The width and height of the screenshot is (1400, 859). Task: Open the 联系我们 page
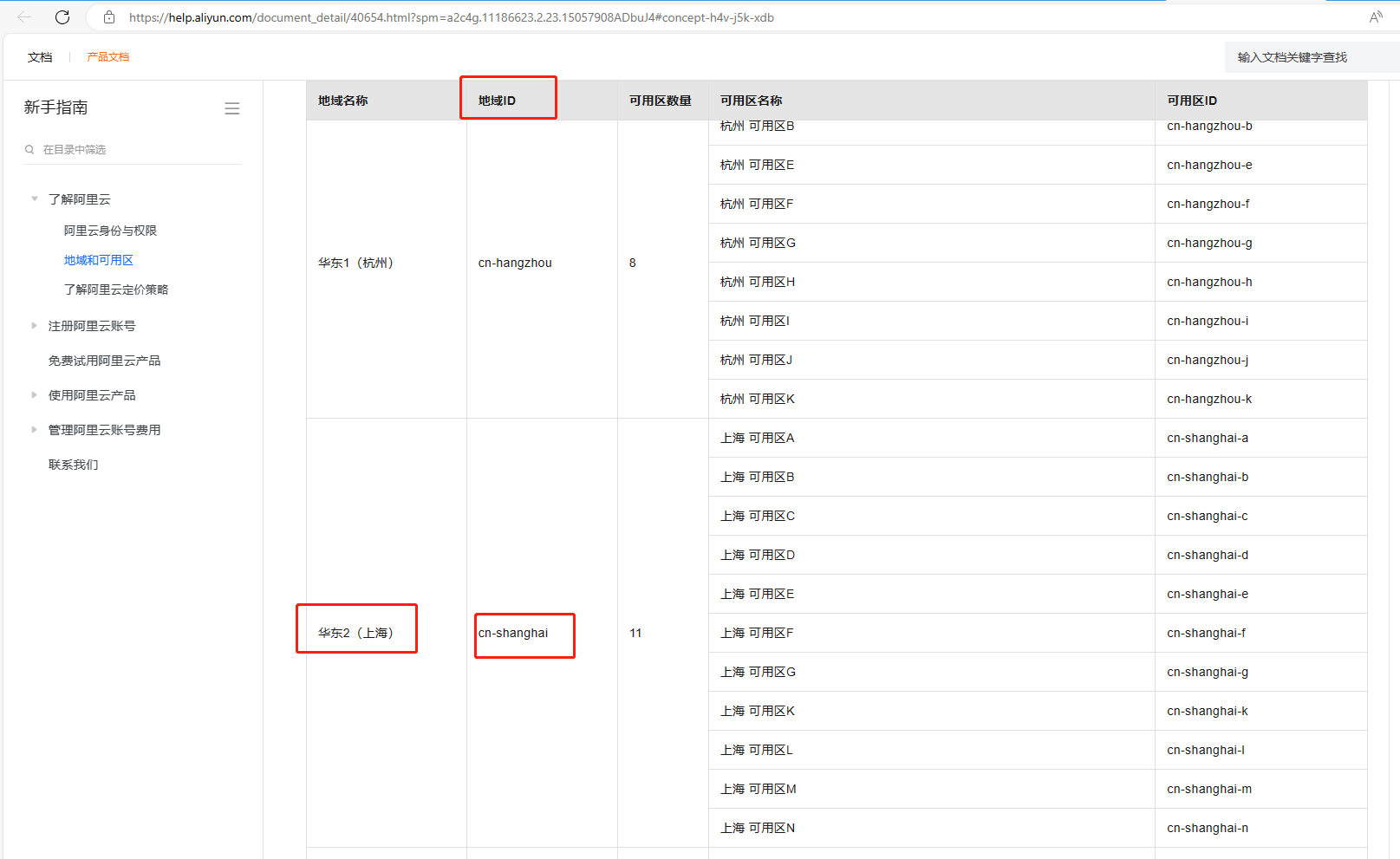click(74, 465)
